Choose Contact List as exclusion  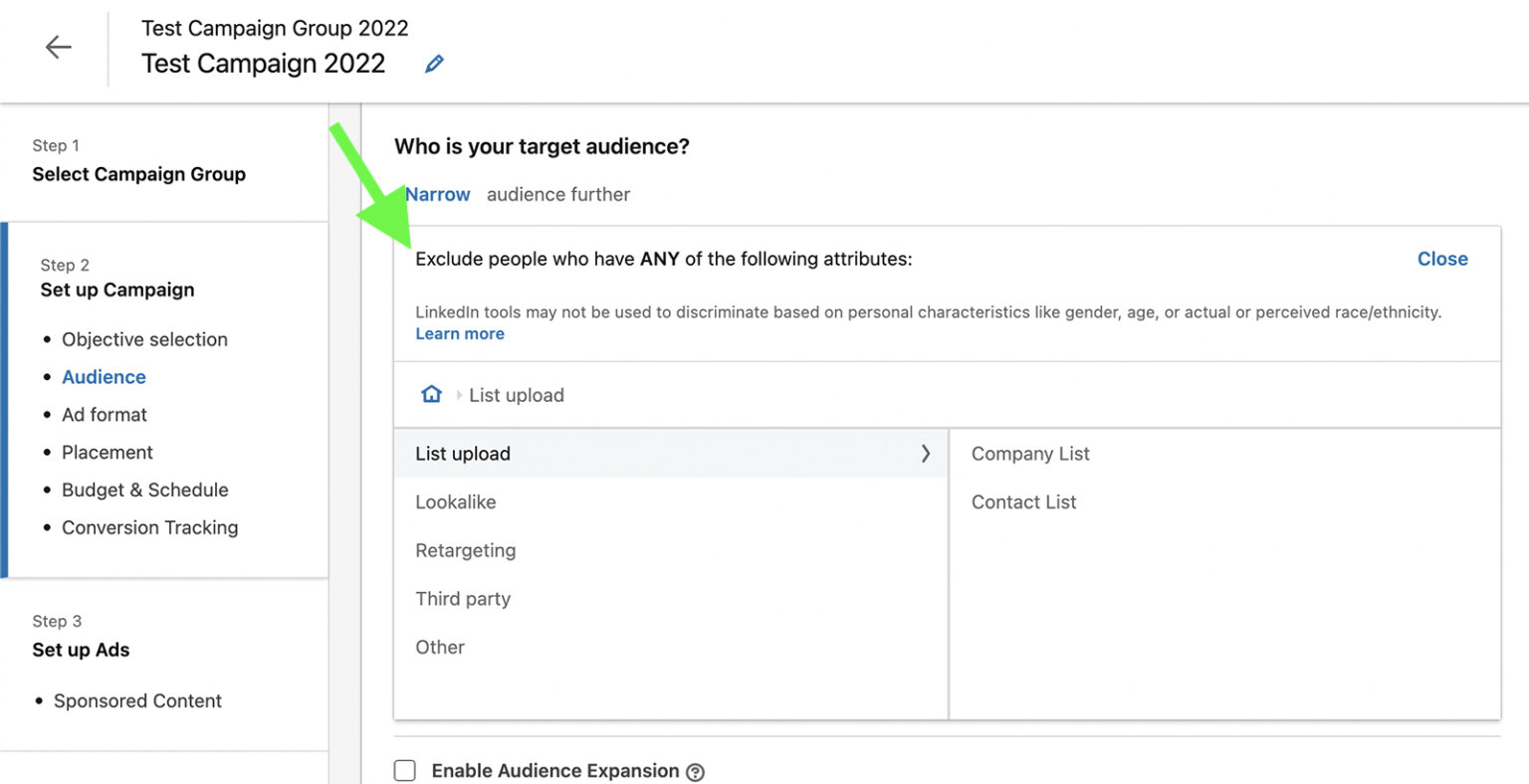tap(1024, 501)
